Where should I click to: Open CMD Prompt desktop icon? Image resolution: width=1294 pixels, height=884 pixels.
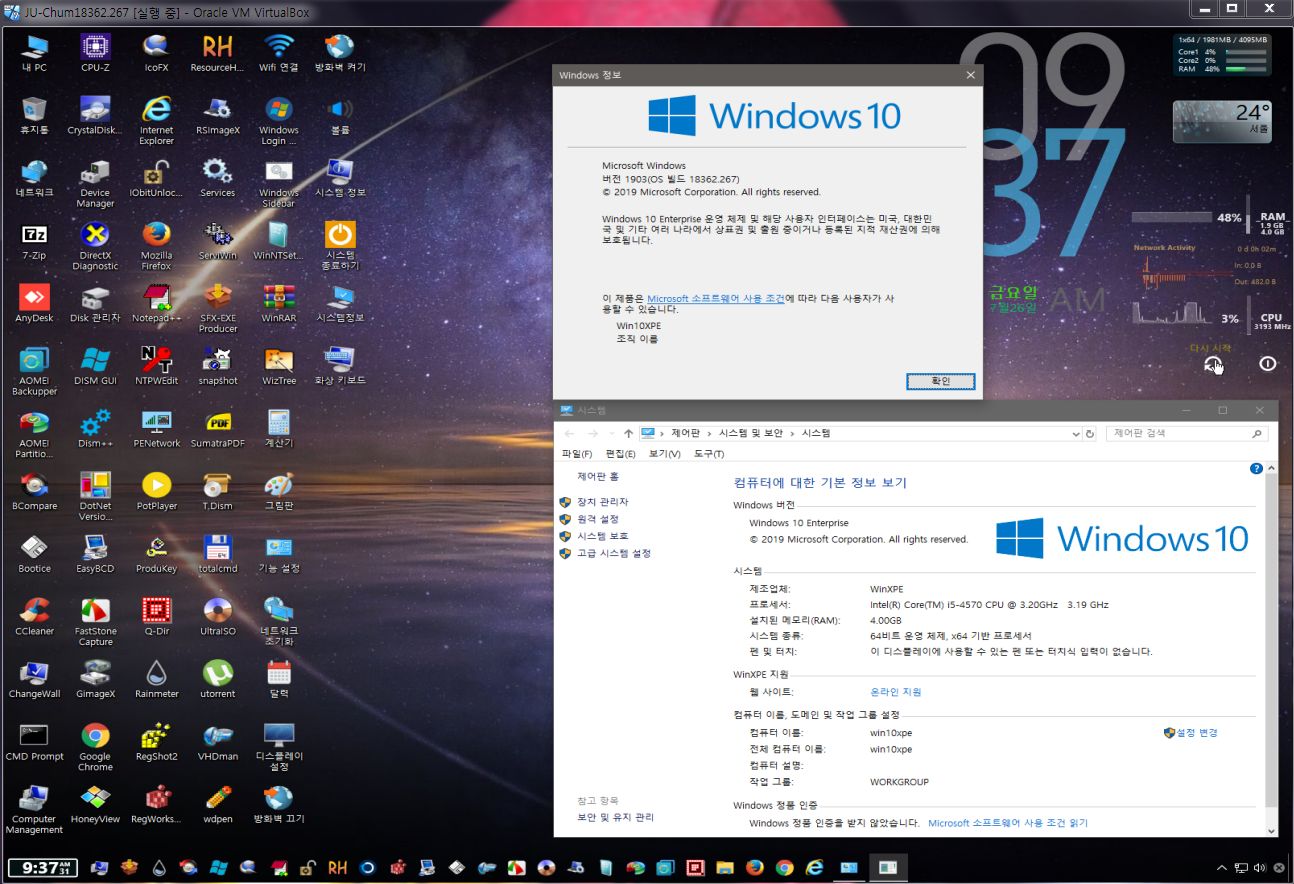click(34, 743)
